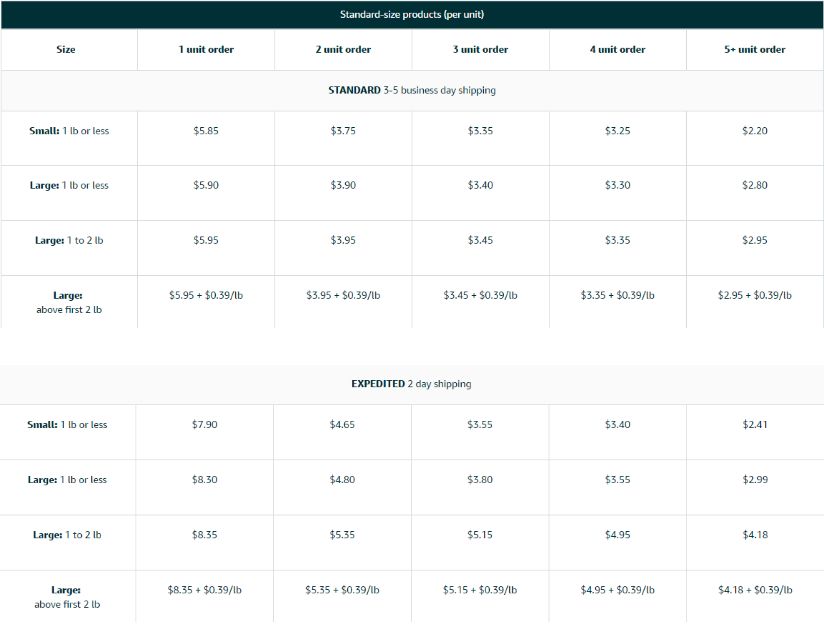Click the $5.15 expedited price

click(480, 535)
